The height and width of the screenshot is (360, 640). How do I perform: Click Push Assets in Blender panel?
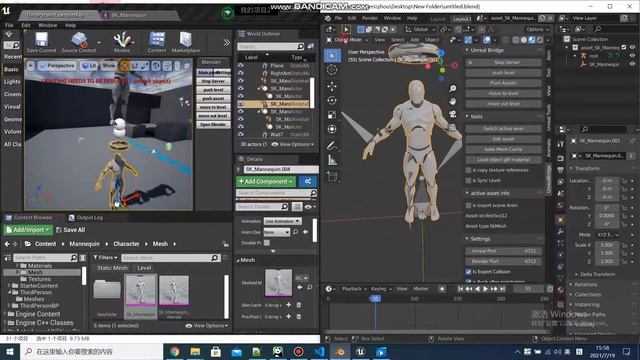[x=503, y=83]
